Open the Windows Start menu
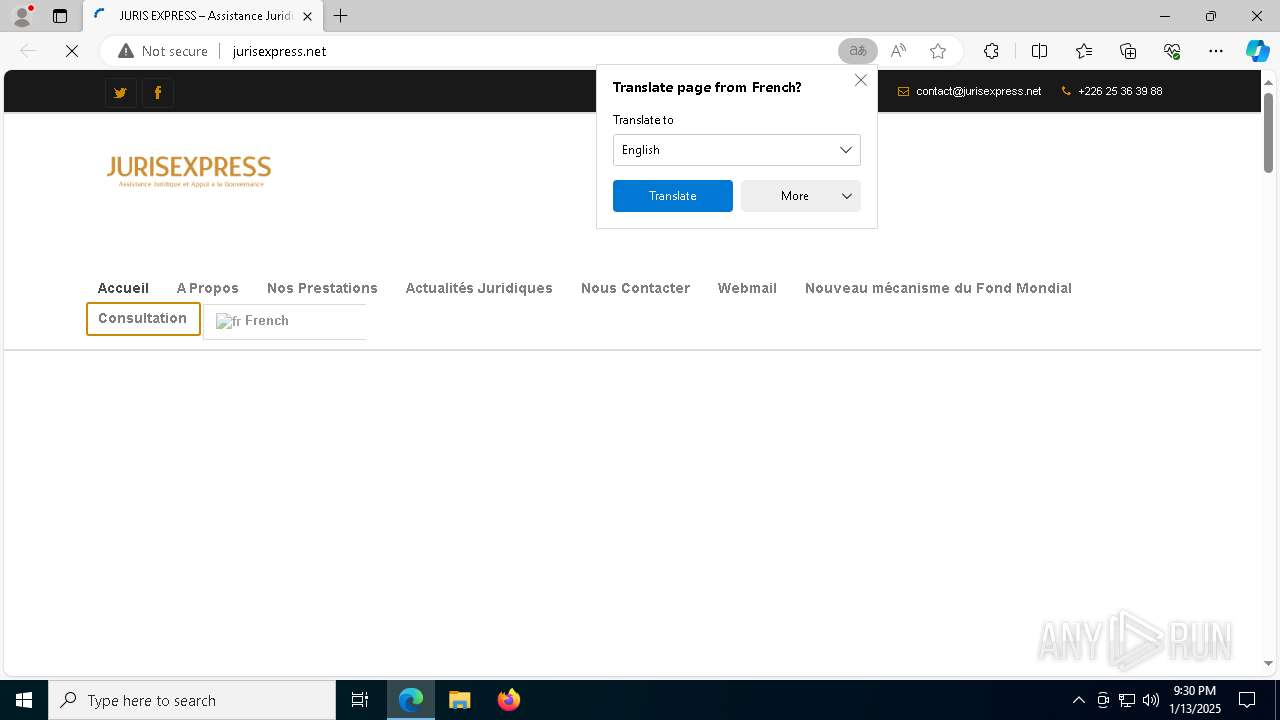1280x720 pixels. click(x=24, y=700)
